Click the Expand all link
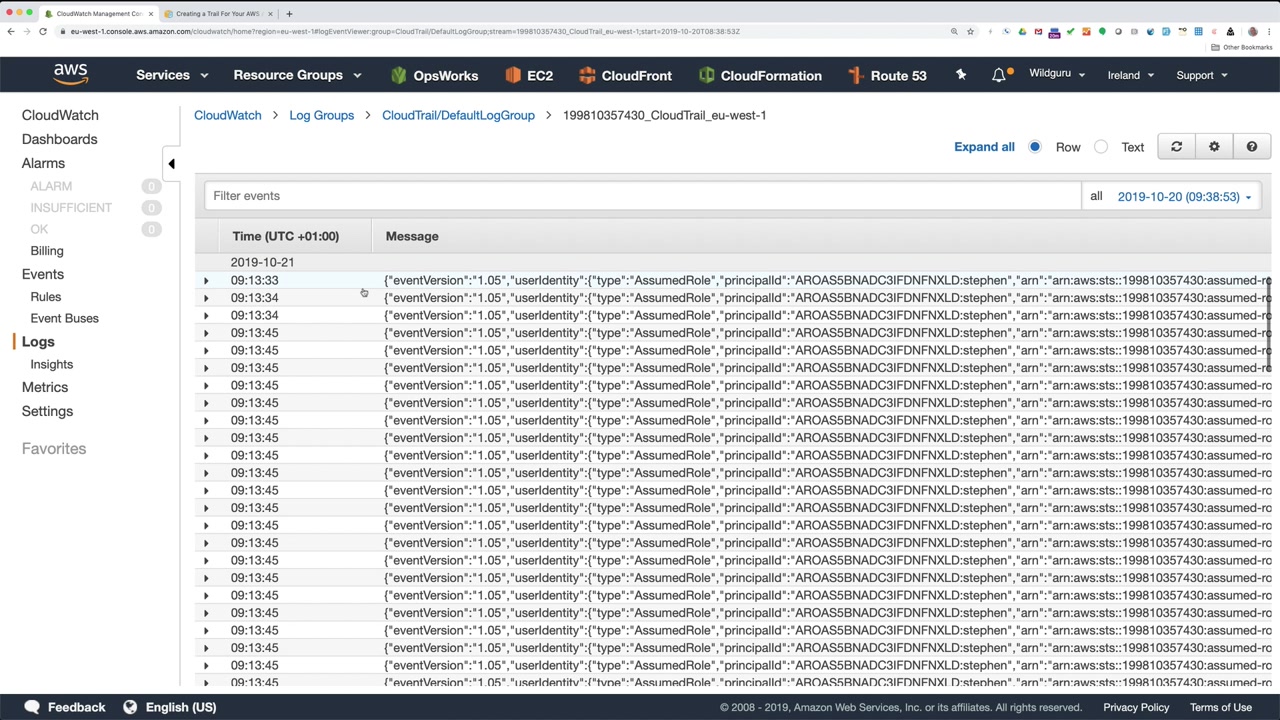 pyautogui.click(x=984, y=147)
